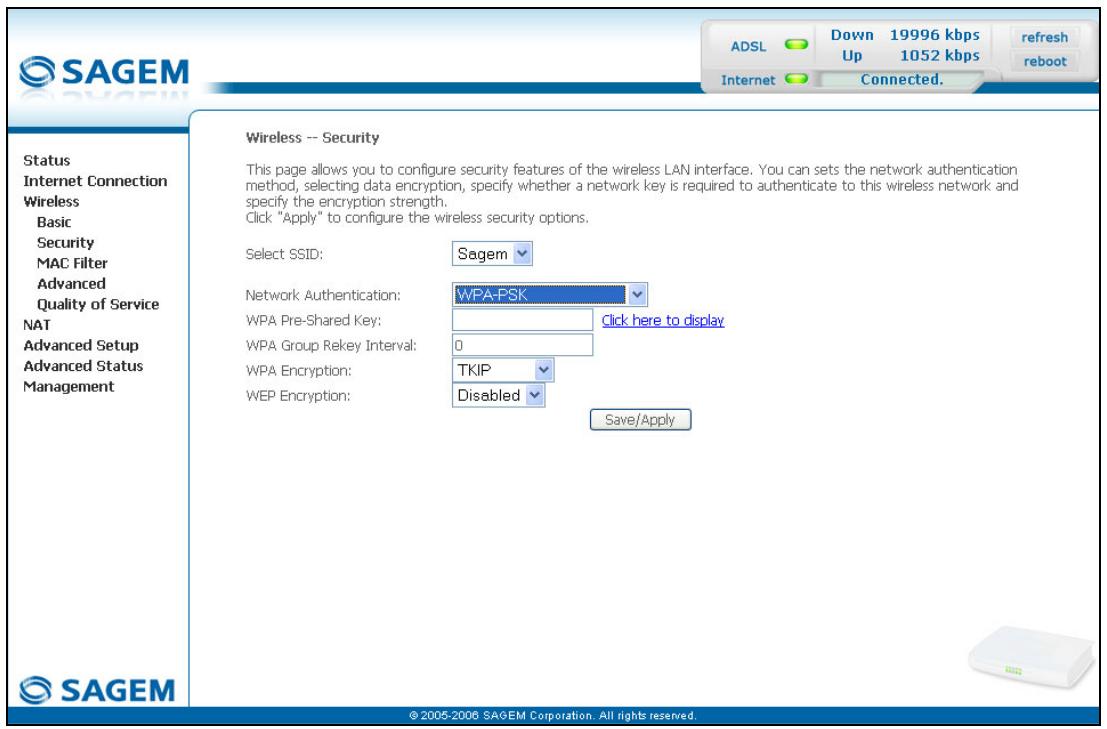Click the 'Wireless -- Security' heading

point(312,138)
